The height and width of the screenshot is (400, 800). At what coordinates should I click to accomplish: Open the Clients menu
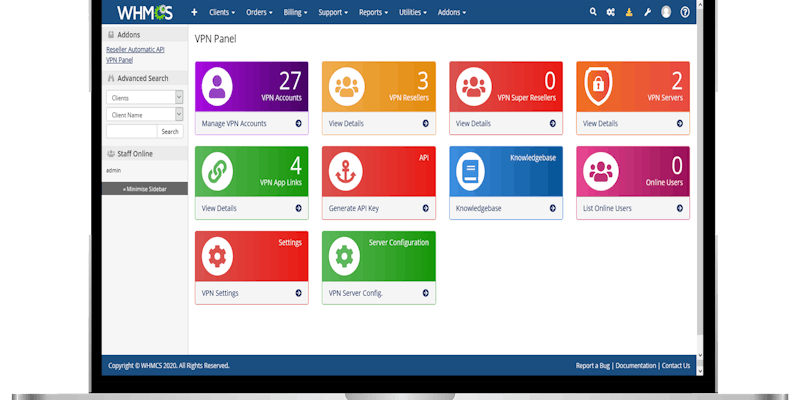[222, 12]
